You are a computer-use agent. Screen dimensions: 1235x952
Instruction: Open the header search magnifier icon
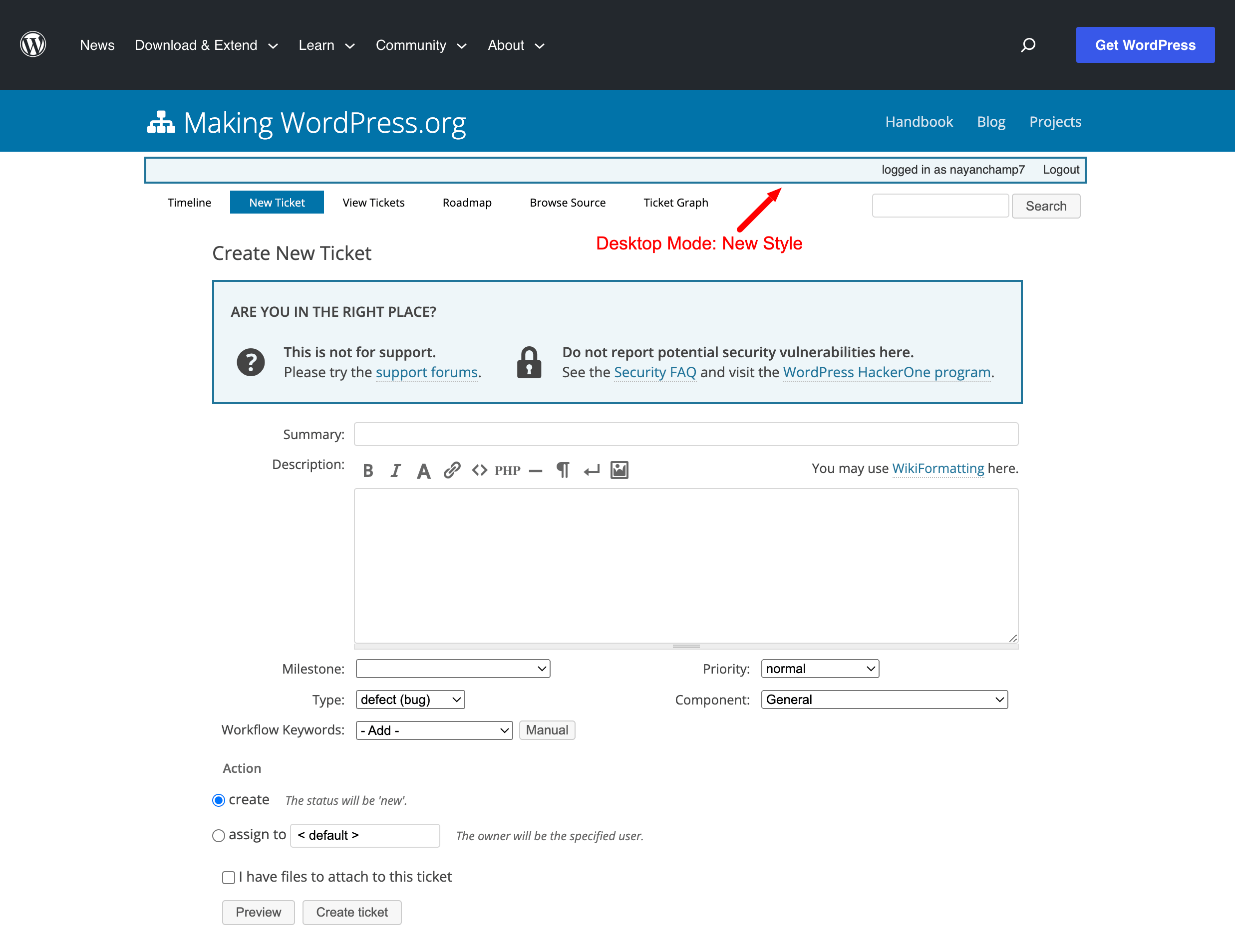coord(1028,45)
